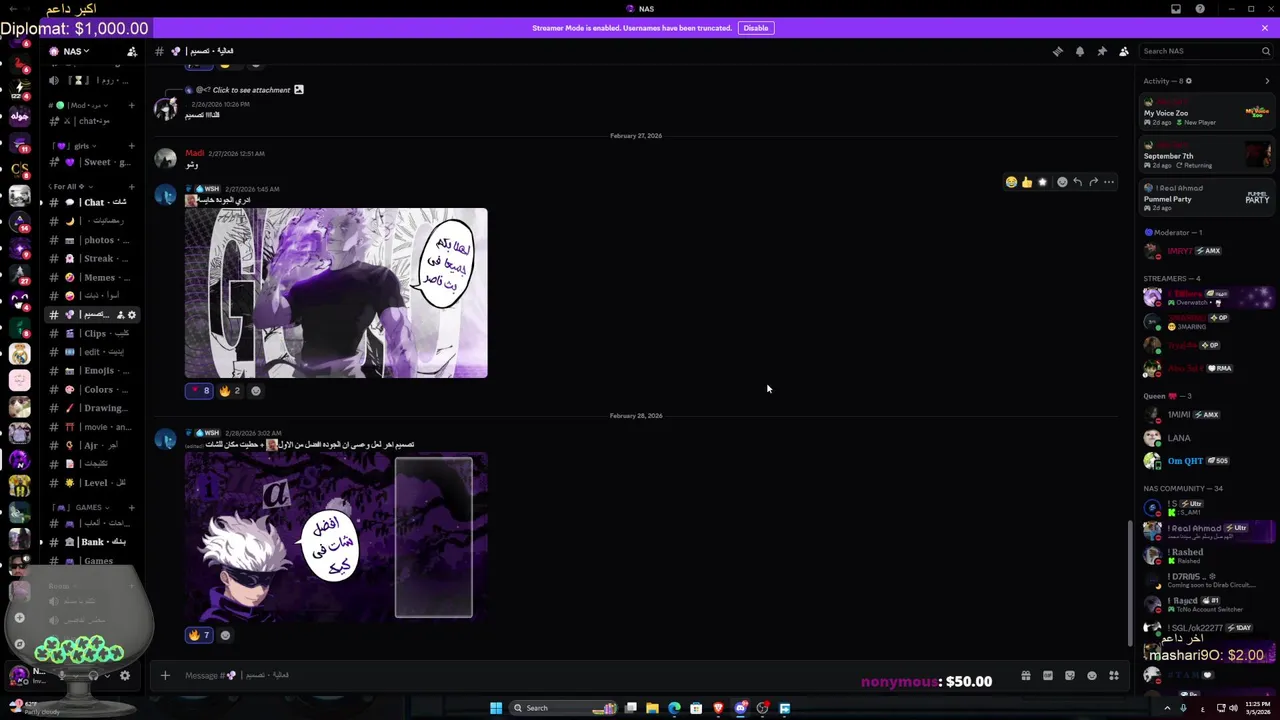
Task: Create invite for selected design channel
Action: tap(120, 315)
